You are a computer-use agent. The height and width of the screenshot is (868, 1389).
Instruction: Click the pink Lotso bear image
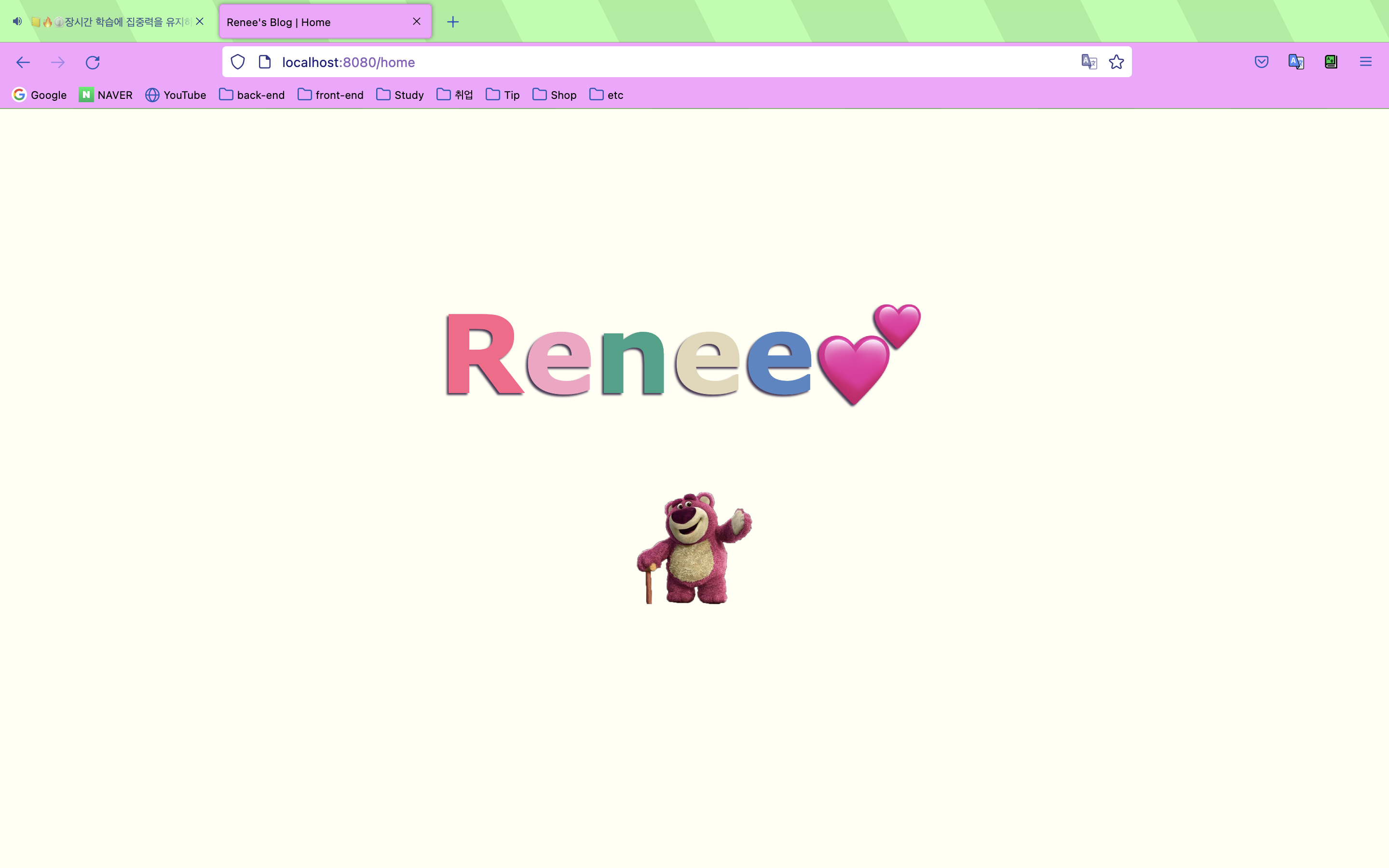click(694, 548)
